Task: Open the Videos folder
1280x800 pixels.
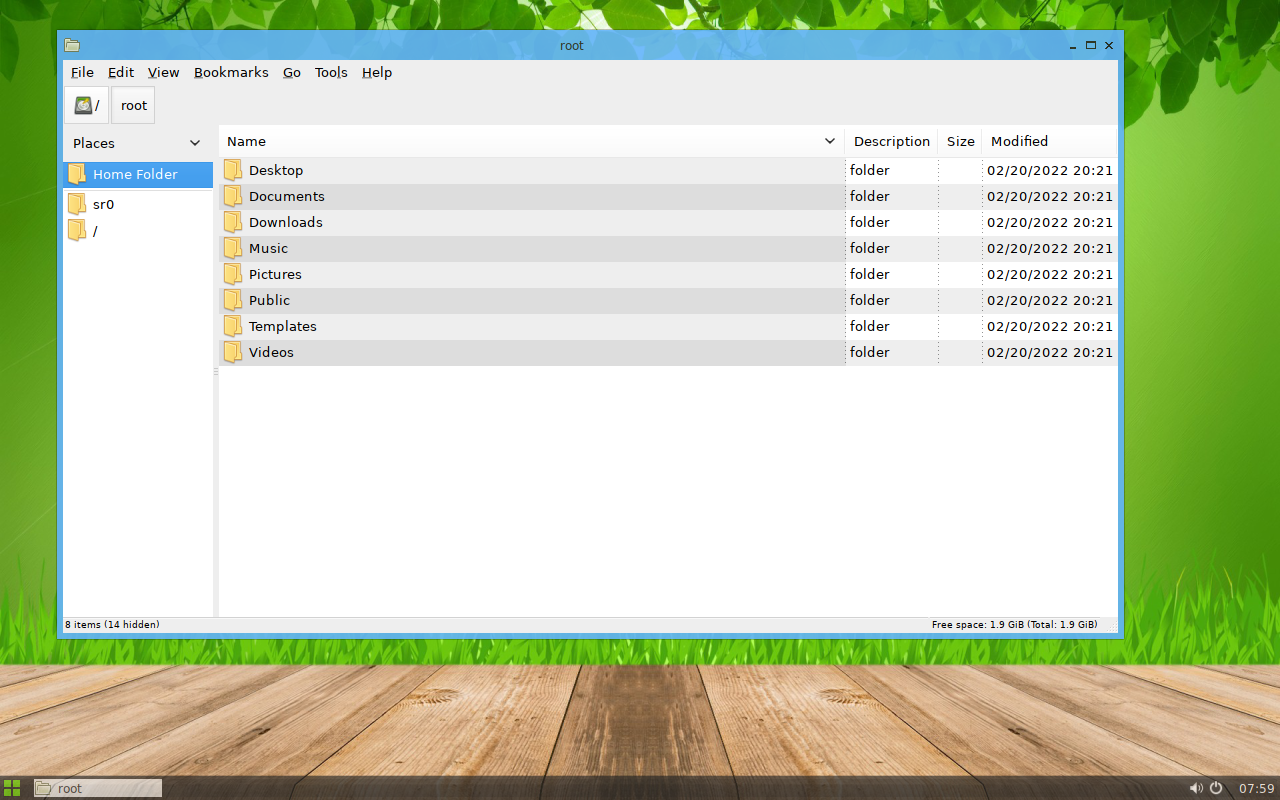Action: (271, 352)
